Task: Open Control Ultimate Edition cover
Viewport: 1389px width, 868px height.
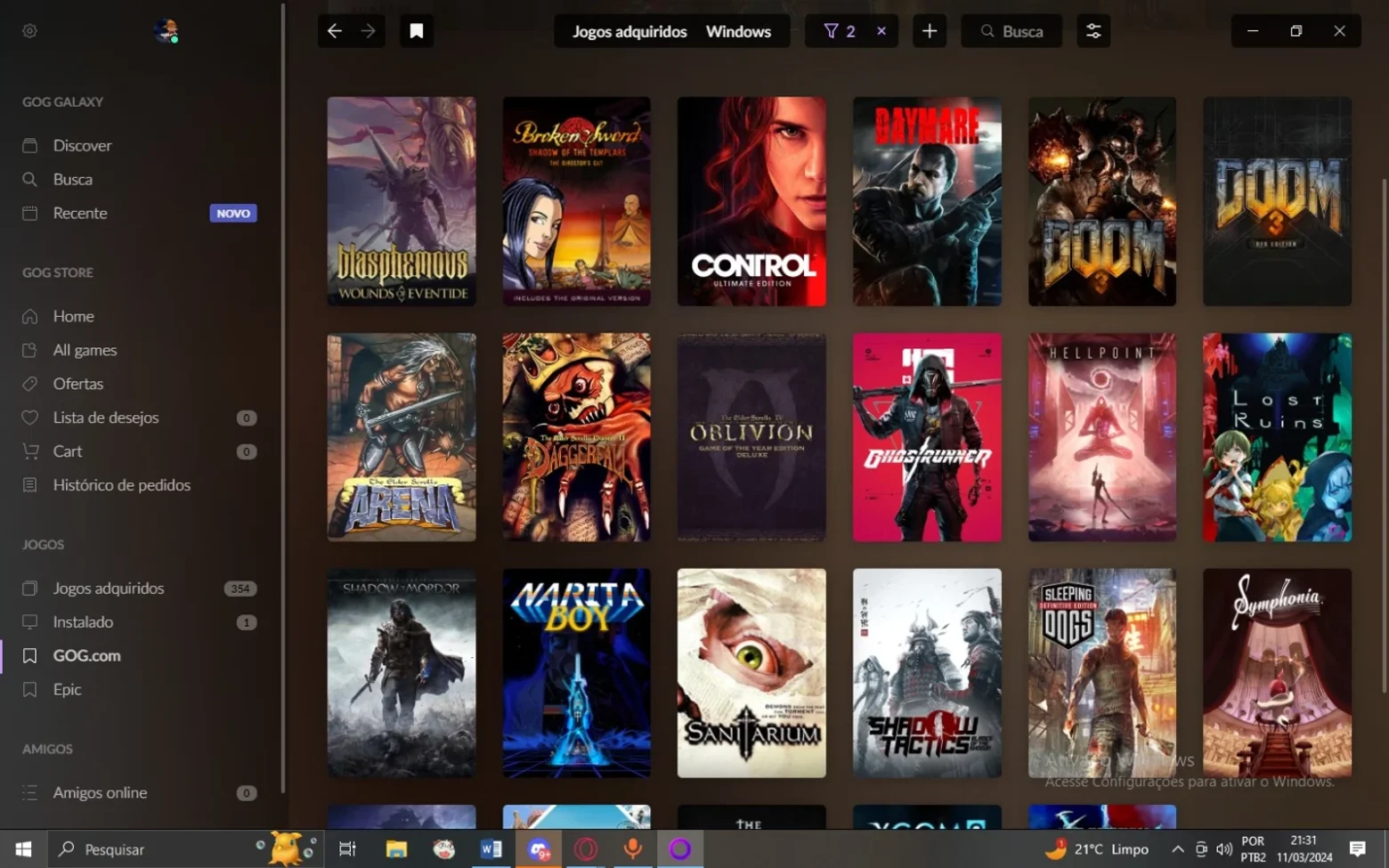Action: [x=751, y=201]
